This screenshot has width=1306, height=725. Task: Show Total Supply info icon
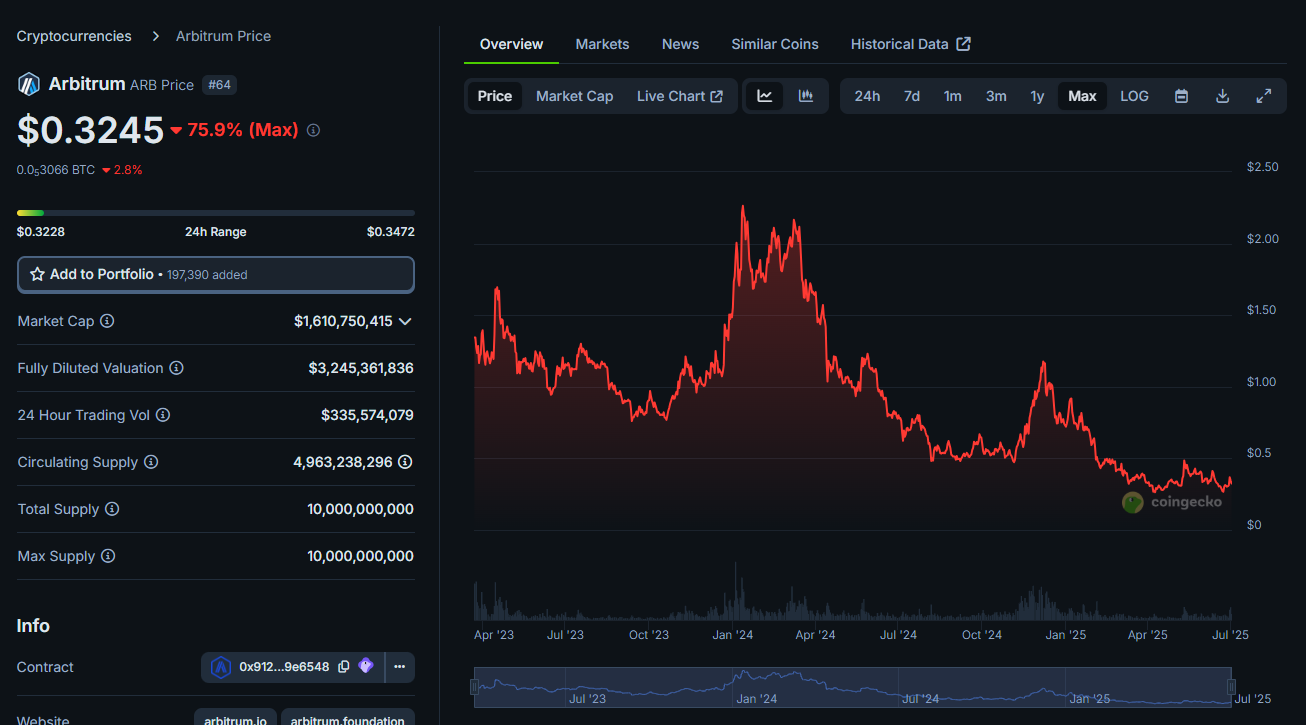(112, 509)
